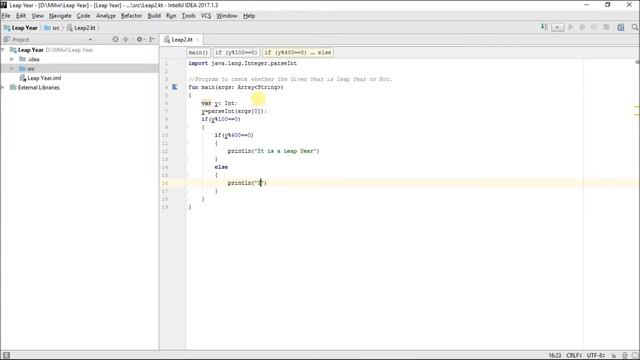The image size is (640, 360).
Task: Click the Debug bug icon in toolbar
Action: click(x=582, y=27)
